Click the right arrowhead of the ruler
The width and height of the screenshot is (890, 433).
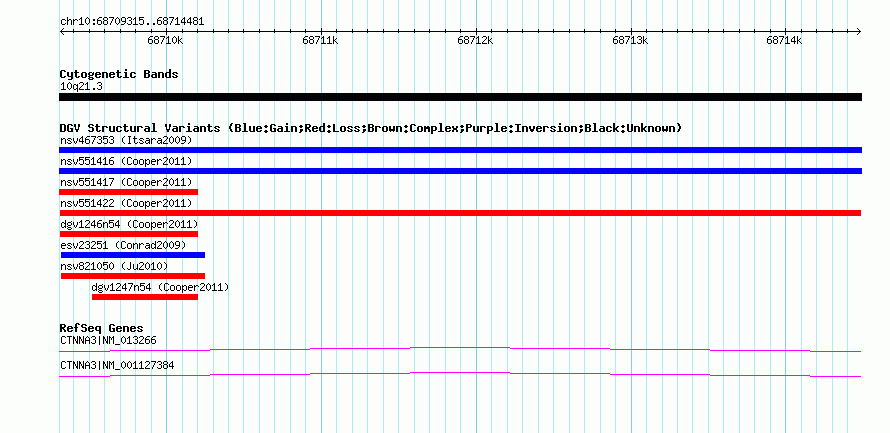click(859, 31)
